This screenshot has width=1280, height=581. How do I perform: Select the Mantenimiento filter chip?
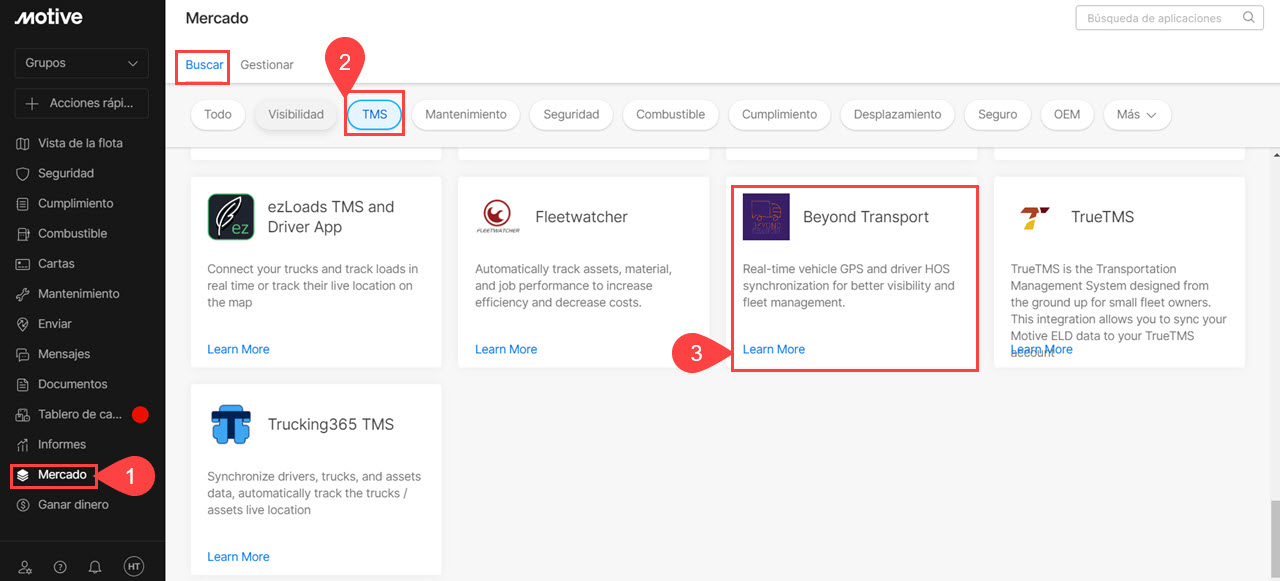tap(465, 114)
